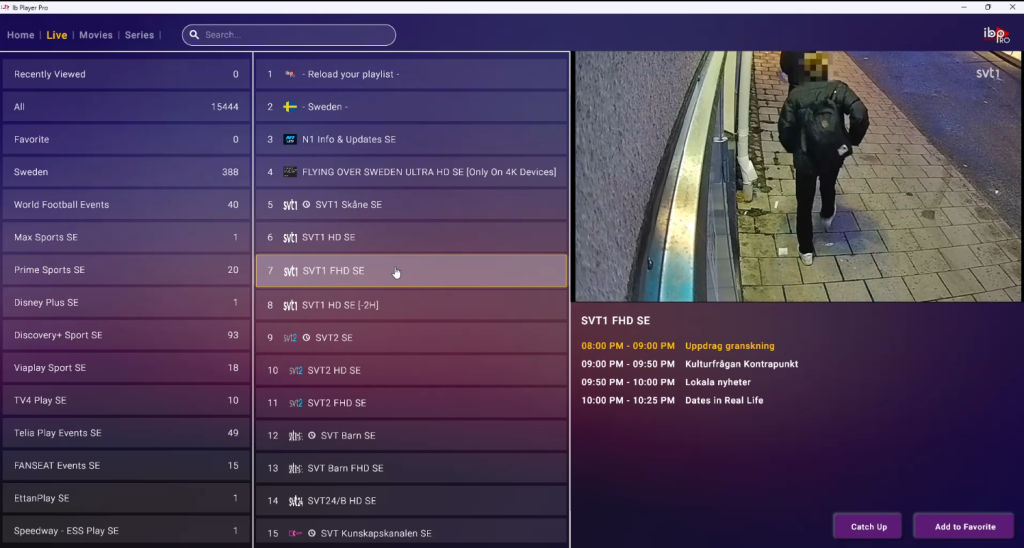Click clock icon on SVT Kunskapskanalen SE
Image resolution: width=1024 pixels, height=548 pixels.
(312, 534)
